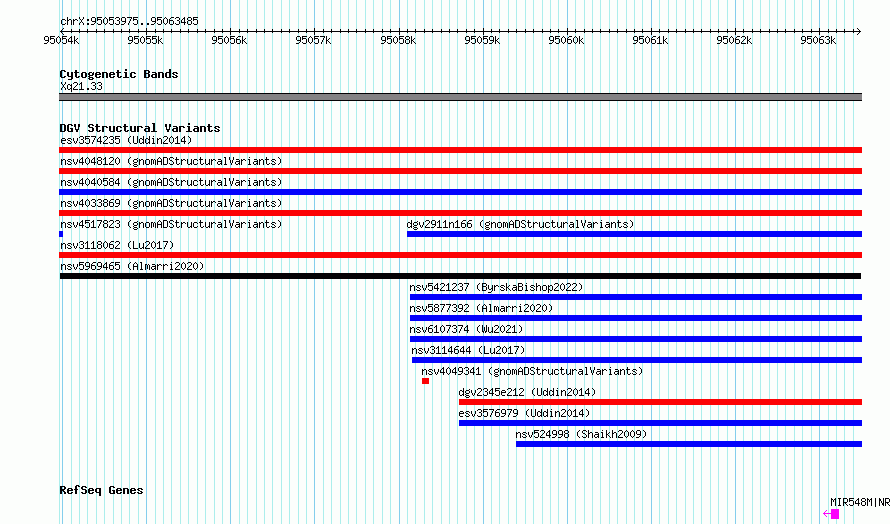Select the nsv524998 (Shaikh2009) blue bar

click(689, 444)
